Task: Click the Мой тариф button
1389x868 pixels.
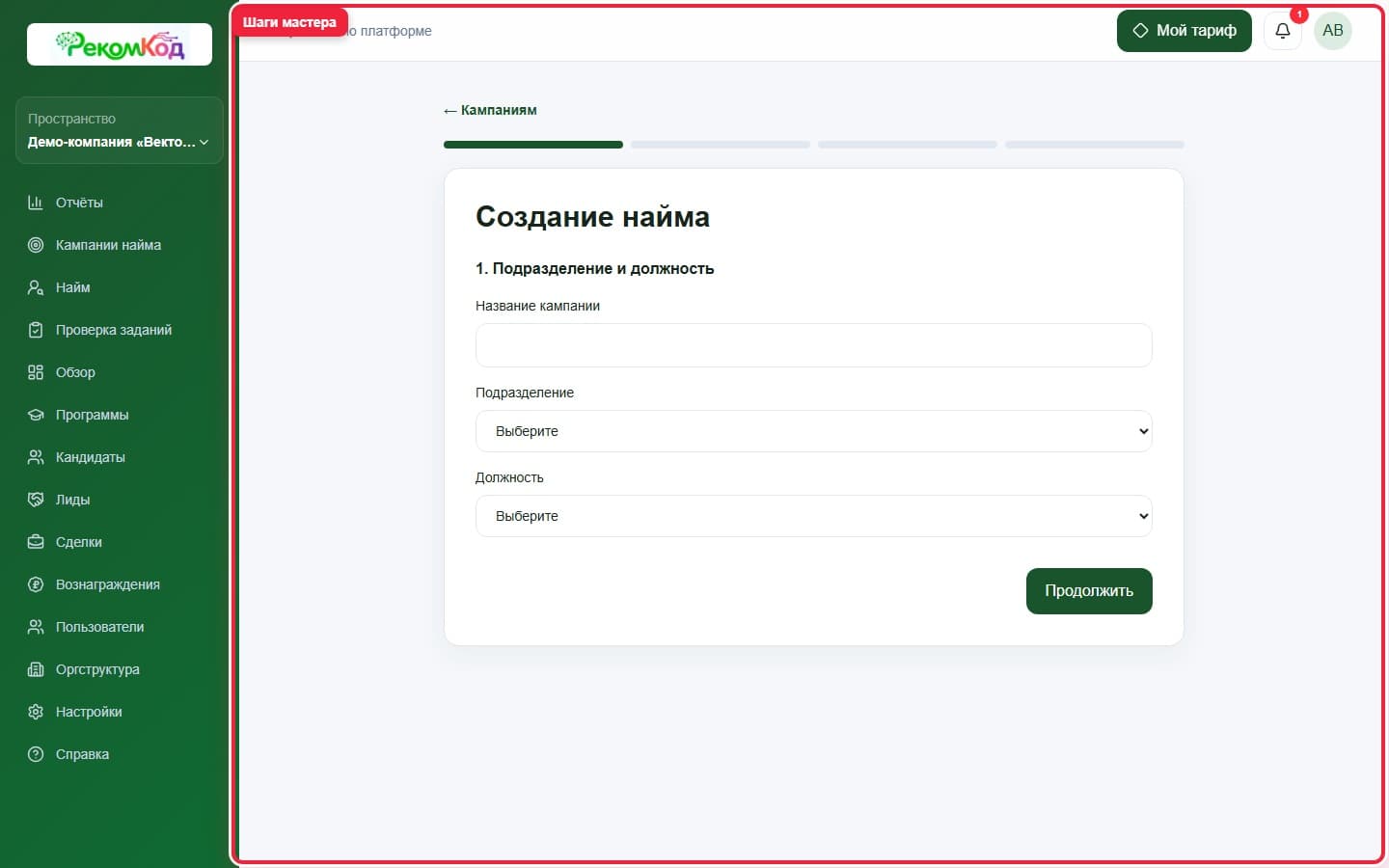Action: pyautogui.click(x=1184, y=31)
